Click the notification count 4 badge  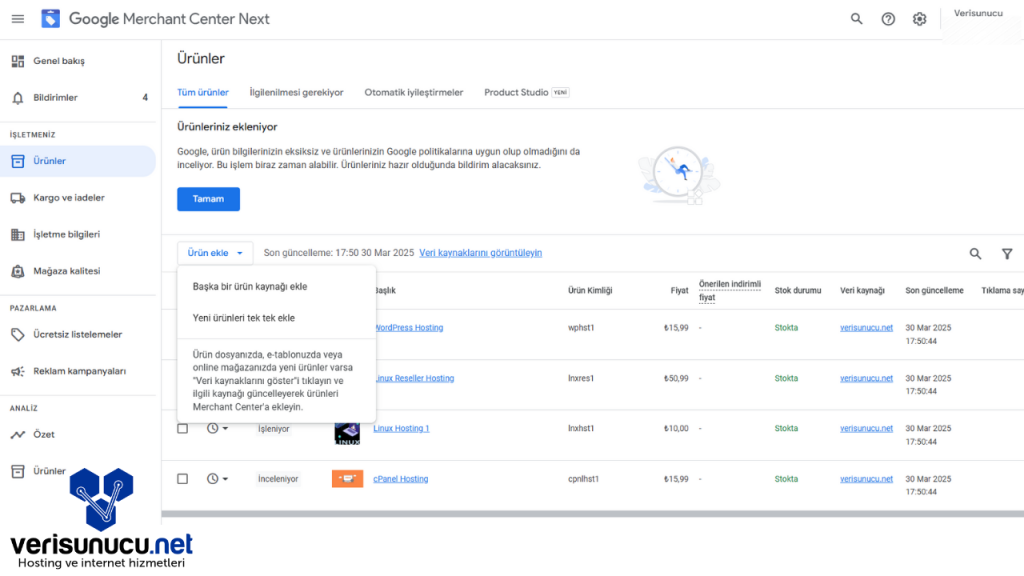point(145,98)
